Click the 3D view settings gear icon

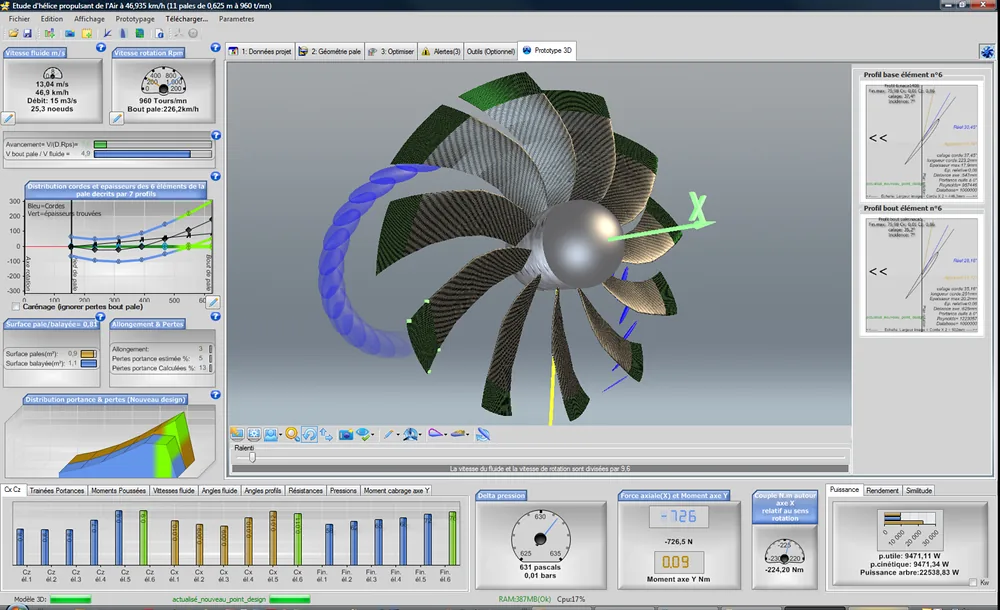click(x=254, y=434)
